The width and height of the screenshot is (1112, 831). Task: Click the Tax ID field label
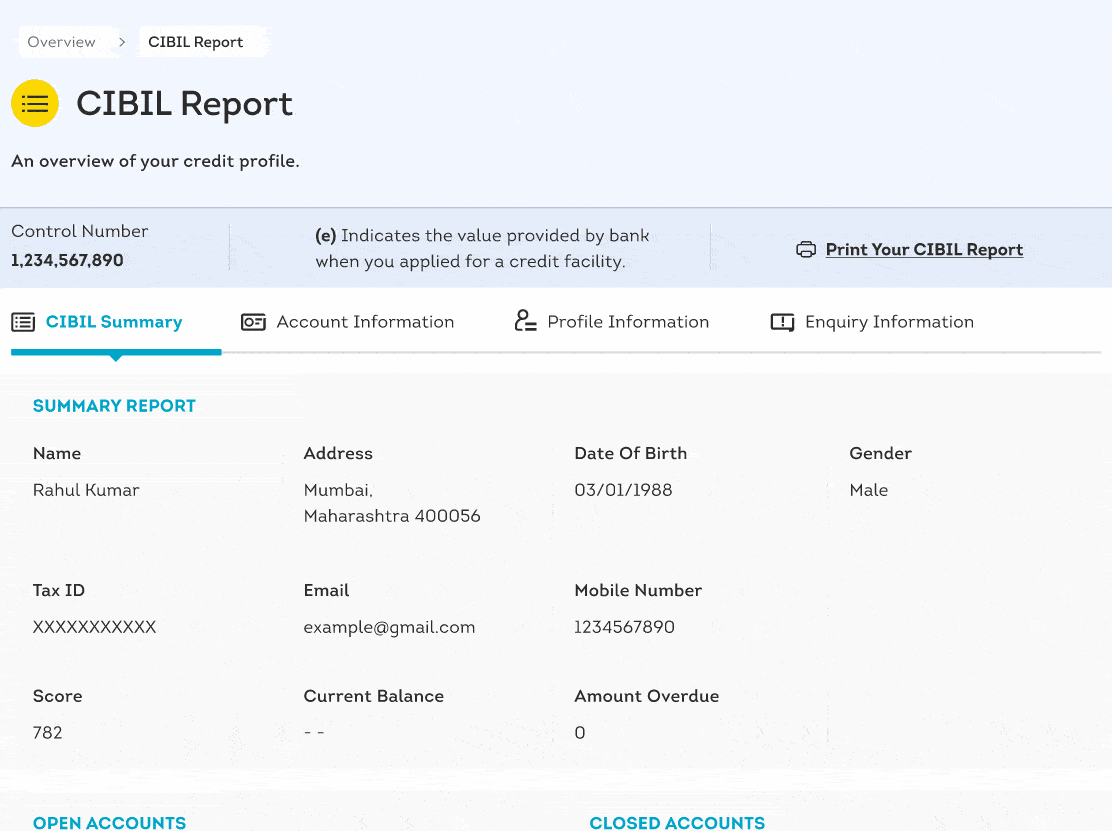pos(59,590)
